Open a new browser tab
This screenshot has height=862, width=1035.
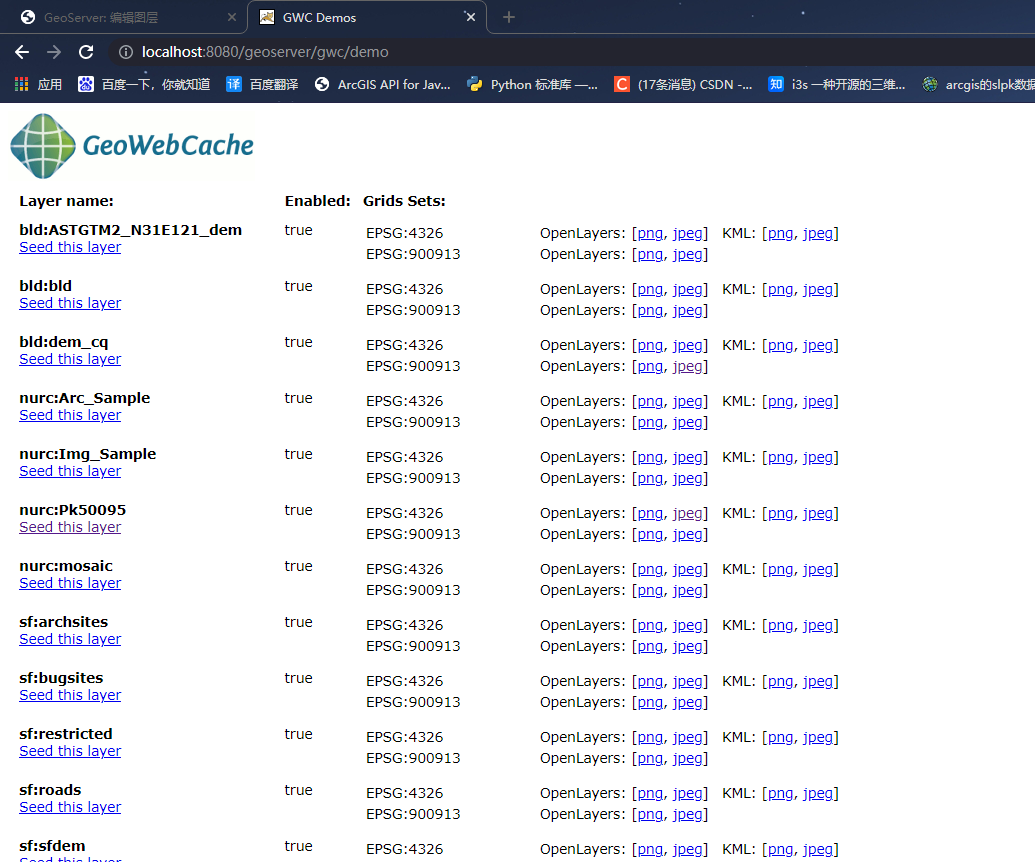[508, 17]
